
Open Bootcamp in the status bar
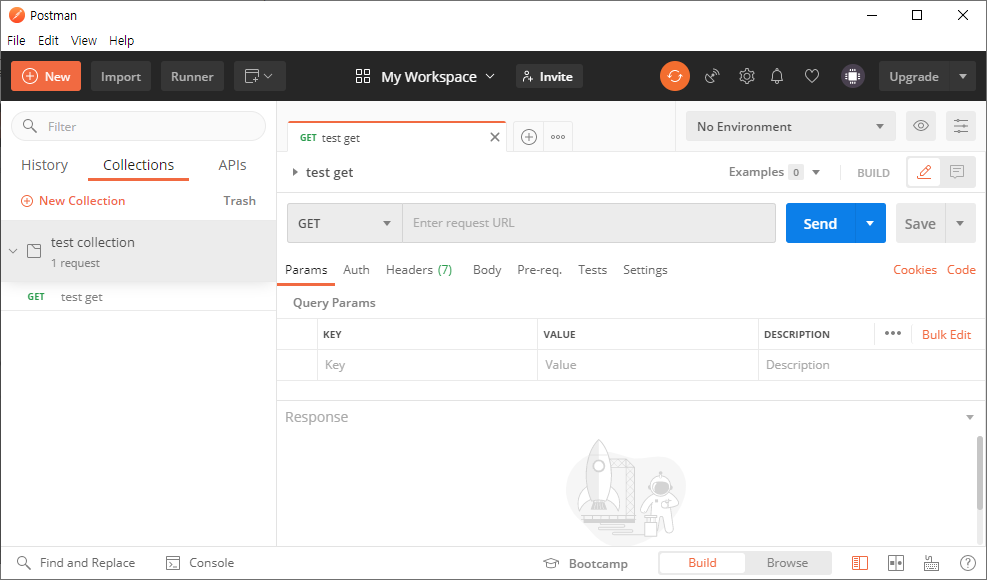585,564
